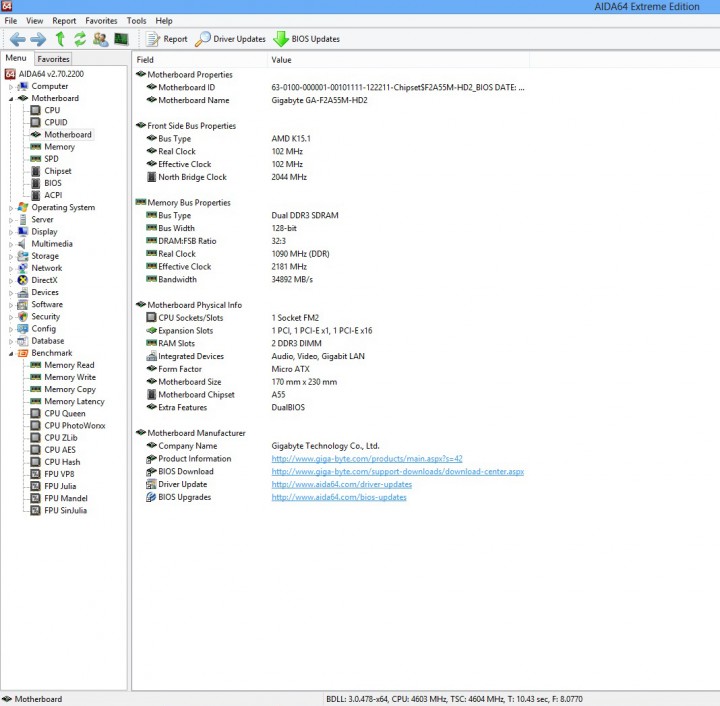Select the BIOS icon in tree
The height and width of the screenshot is (706, 720).
tap(35, 183)
